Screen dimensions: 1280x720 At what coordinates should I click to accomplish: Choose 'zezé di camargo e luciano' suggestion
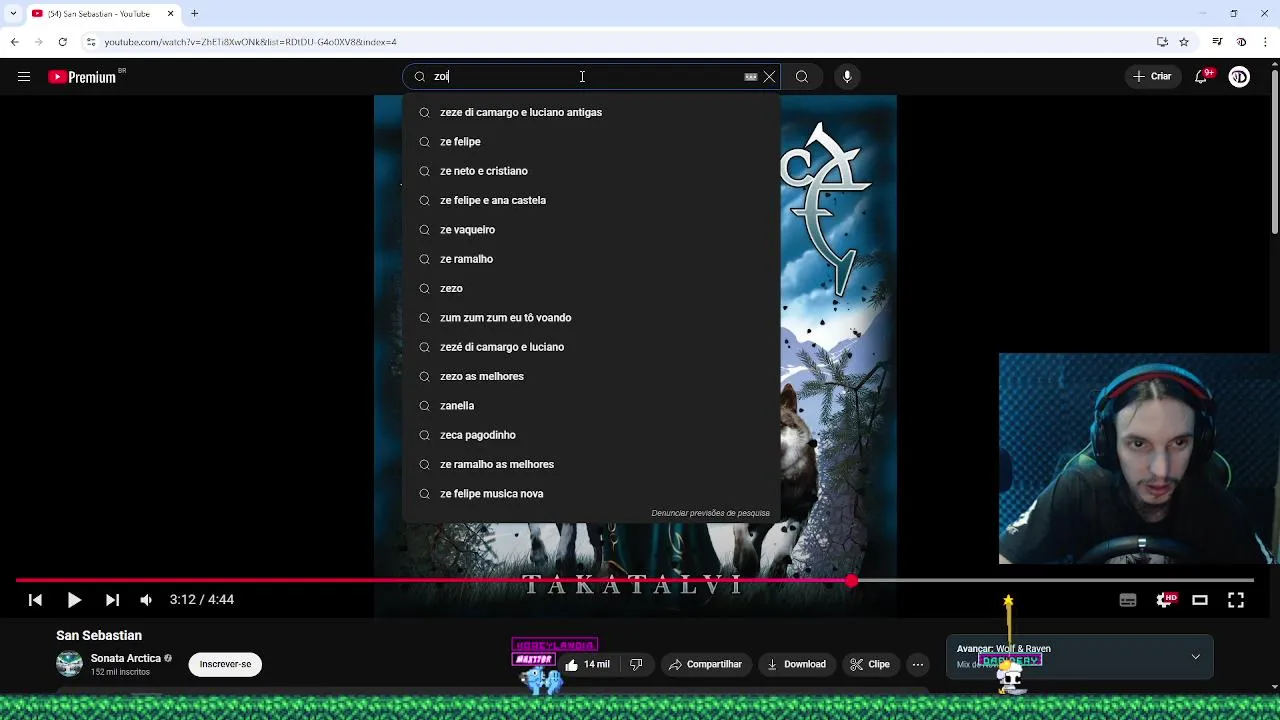tap(591, 347)
